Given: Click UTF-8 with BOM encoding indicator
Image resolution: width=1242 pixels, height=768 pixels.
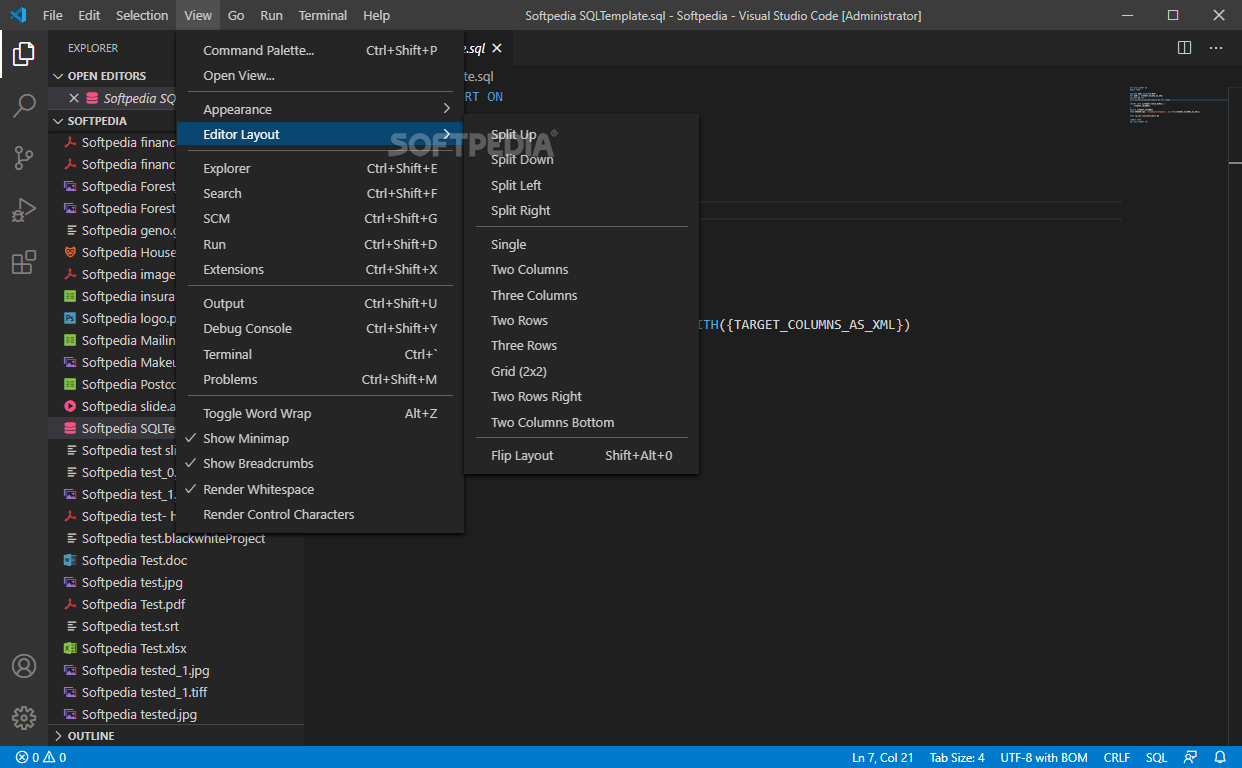Looking at the screenshot, I should 1043,757.
